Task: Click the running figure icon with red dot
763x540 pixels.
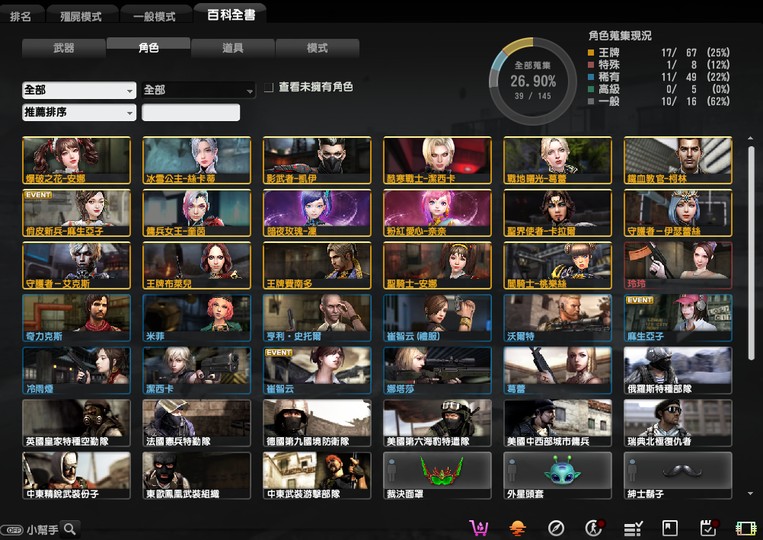Action: click(x=594, y=528)
